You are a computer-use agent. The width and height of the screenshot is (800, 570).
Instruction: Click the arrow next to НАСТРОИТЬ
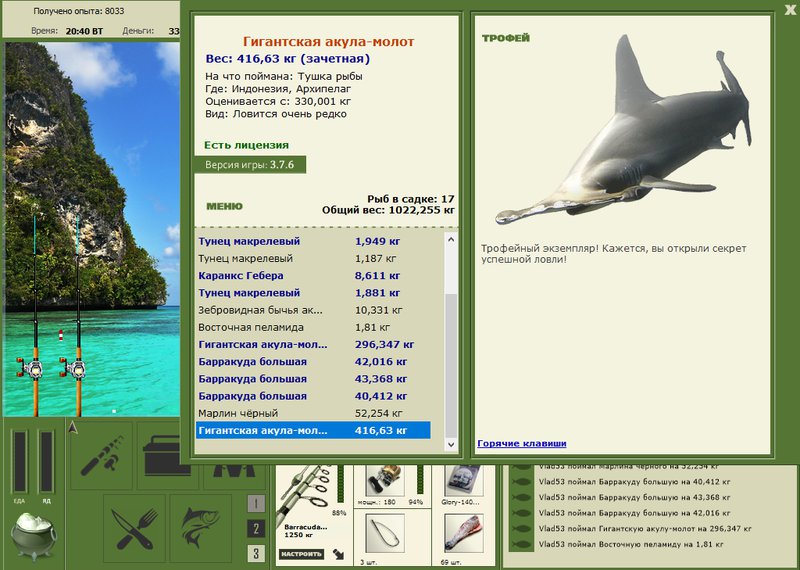[x=338, y=554]
